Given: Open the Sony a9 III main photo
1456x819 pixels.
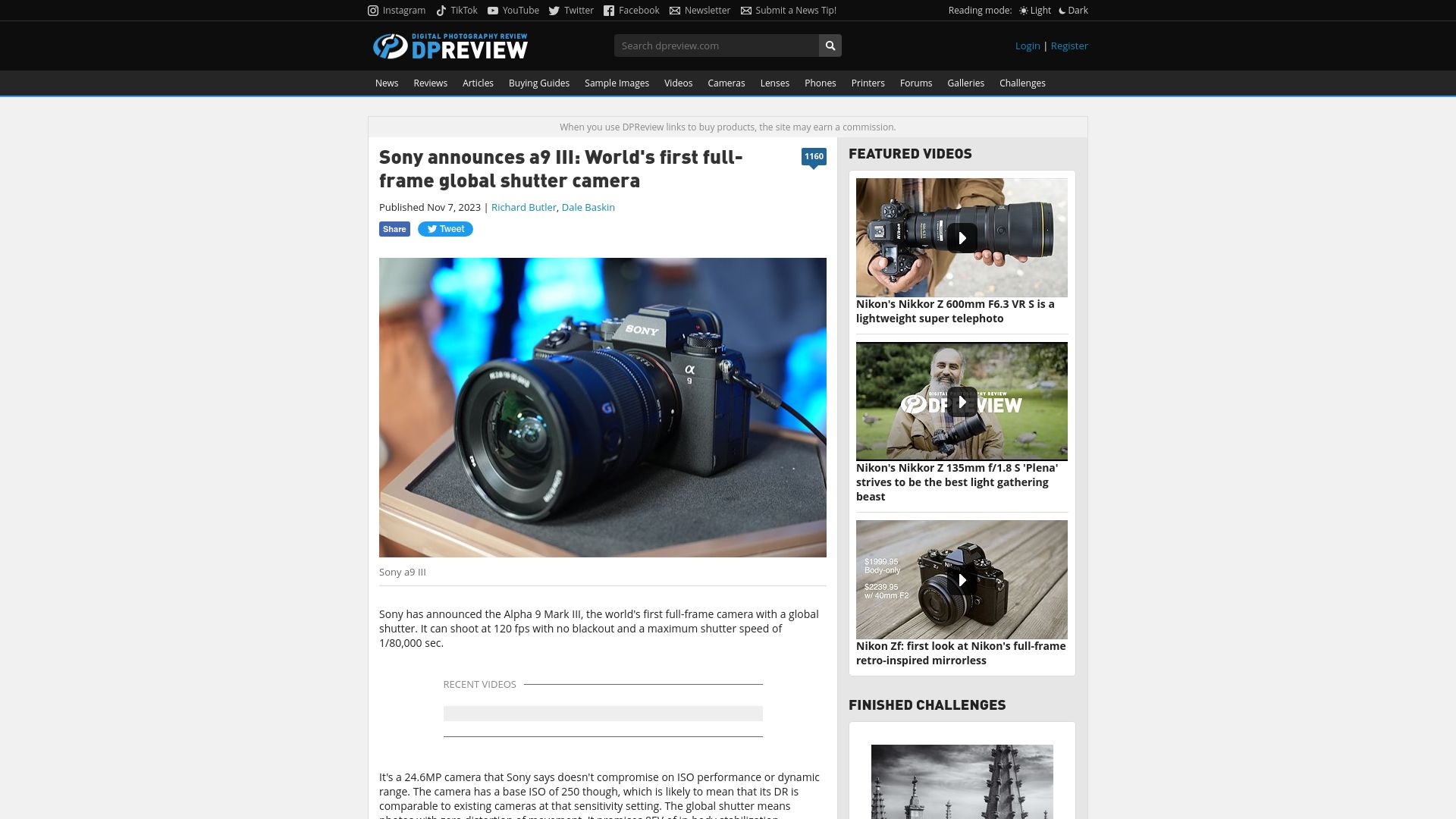Looking at the screenshot, I should click(x=603, y=407).
